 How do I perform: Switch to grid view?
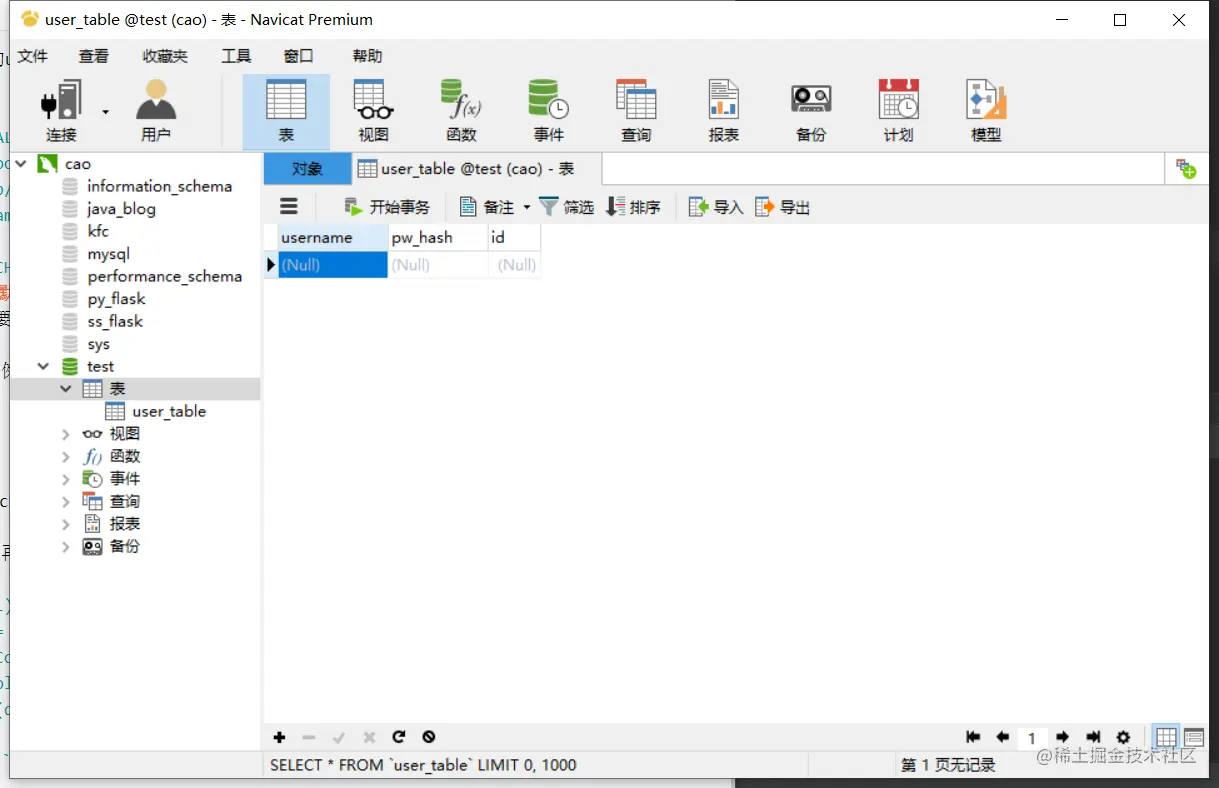pyautogui.click(x=1166, y=737)
